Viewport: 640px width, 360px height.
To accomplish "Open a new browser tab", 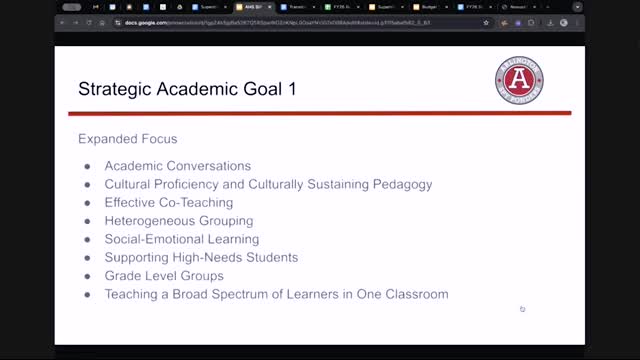I will (548, 7).
